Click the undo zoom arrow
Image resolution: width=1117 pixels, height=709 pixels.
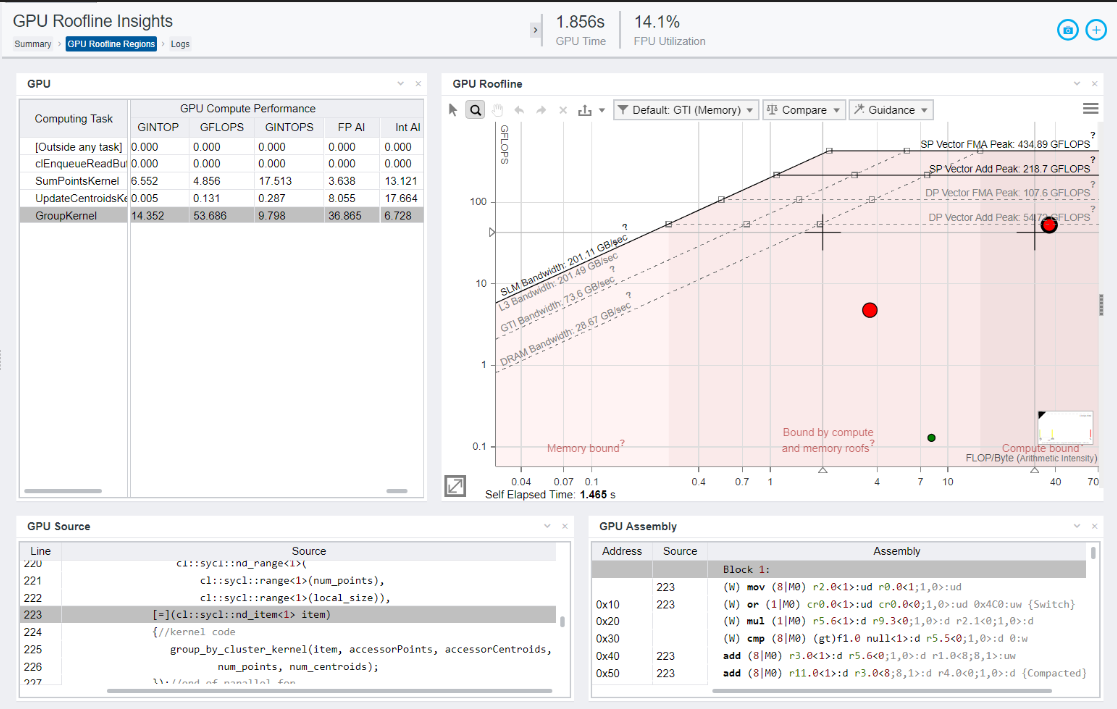pos(519,110)
